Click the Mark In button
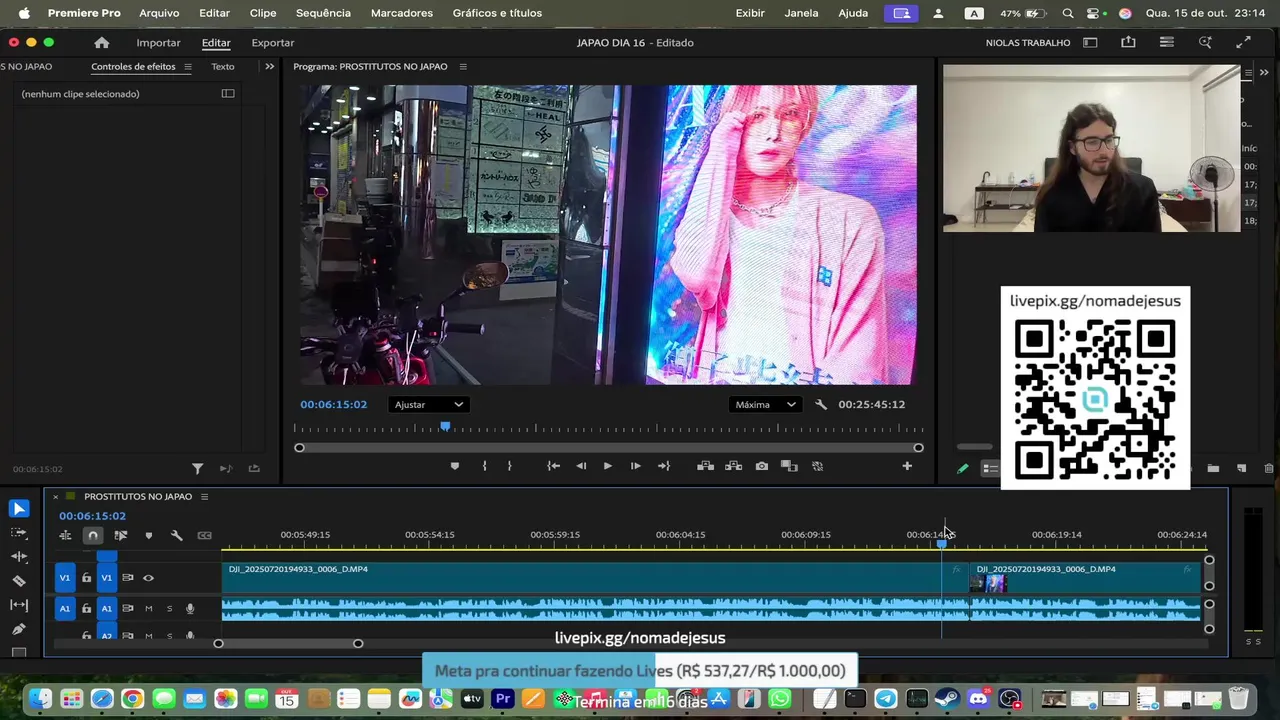 (484, 466)
